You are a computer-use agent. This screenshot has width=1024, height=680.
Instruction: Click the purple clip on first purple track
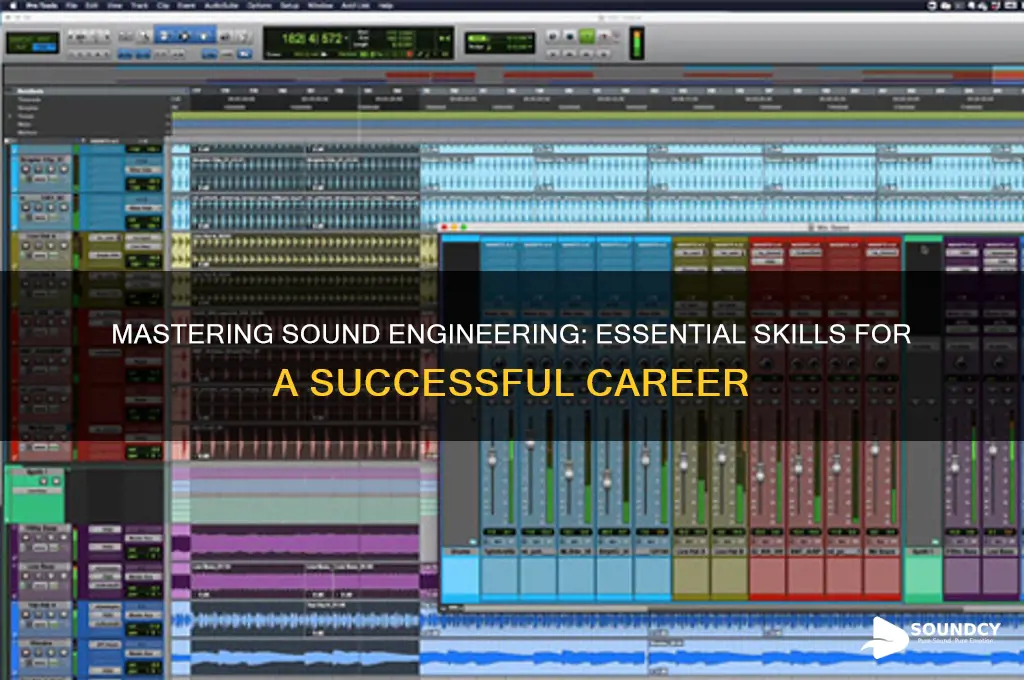304,543
